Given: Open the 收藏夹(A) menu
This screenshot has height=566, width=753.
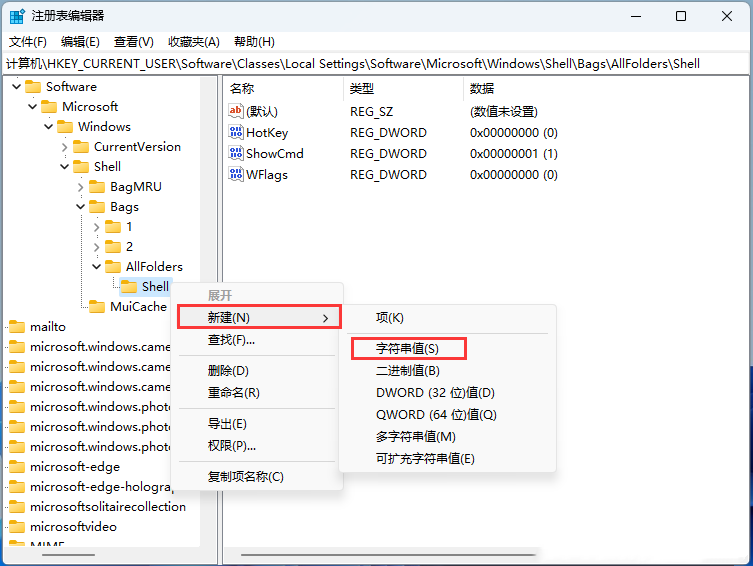Looking at the screenshot, I should point(193,41).
